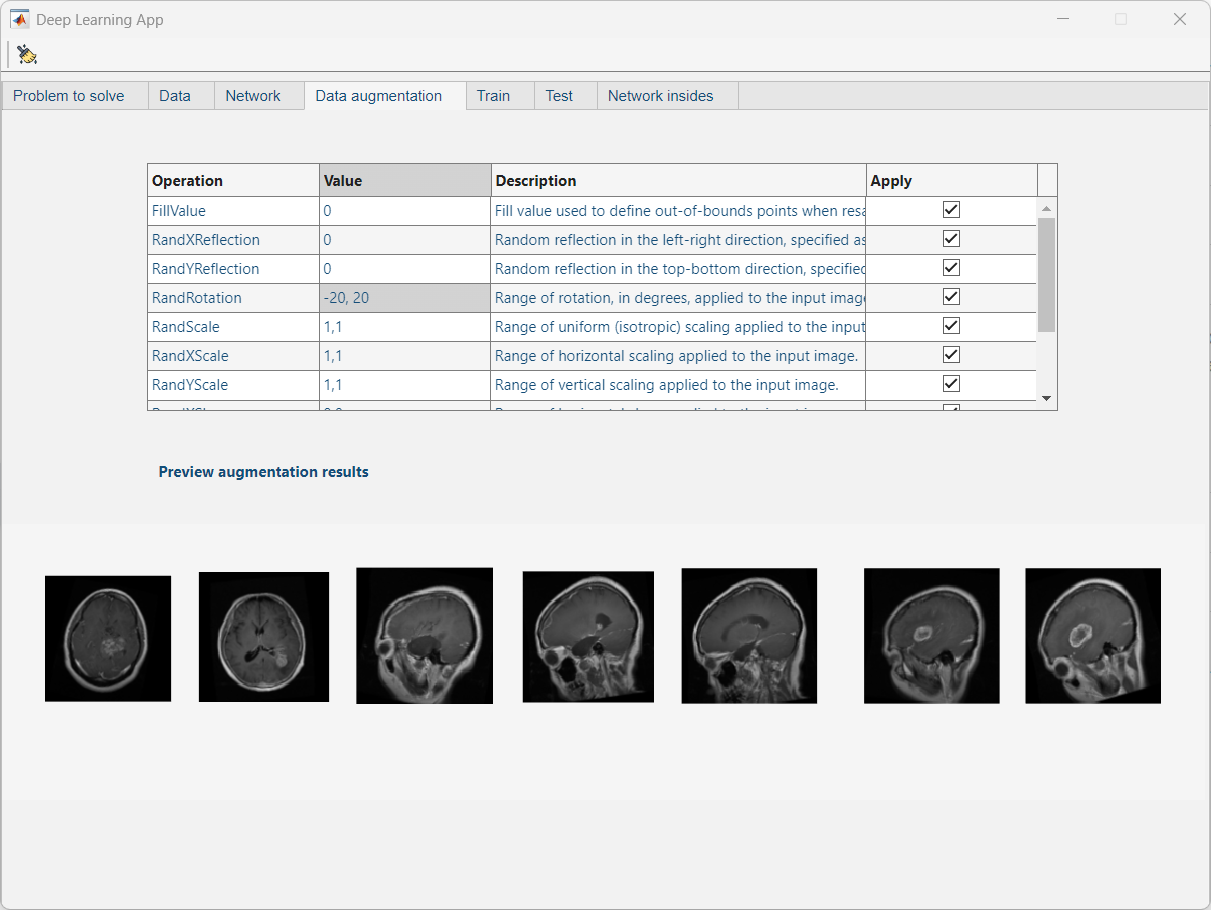Viewport: 1211px width, 910px height.
Task: Click the broom icon in the toolbar
Action: [27, 55]
